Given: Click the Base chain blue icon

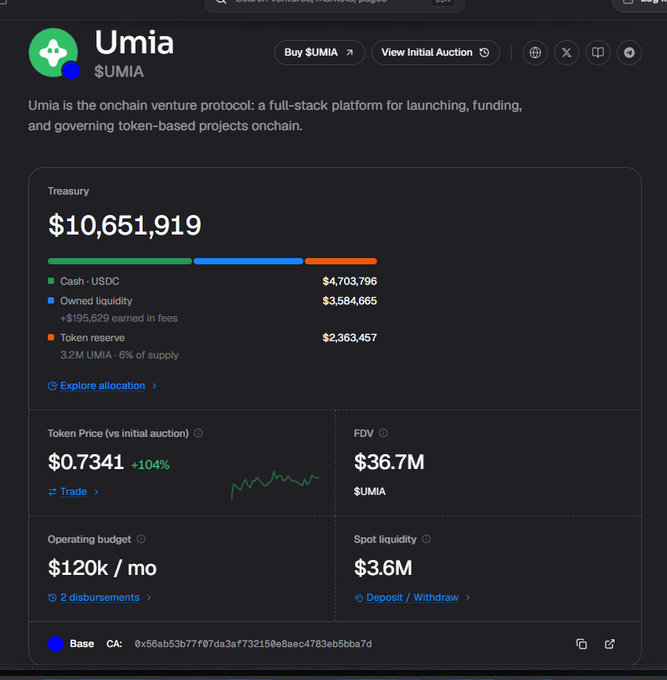Looking at the screenshot, I should tap(56, 644).
